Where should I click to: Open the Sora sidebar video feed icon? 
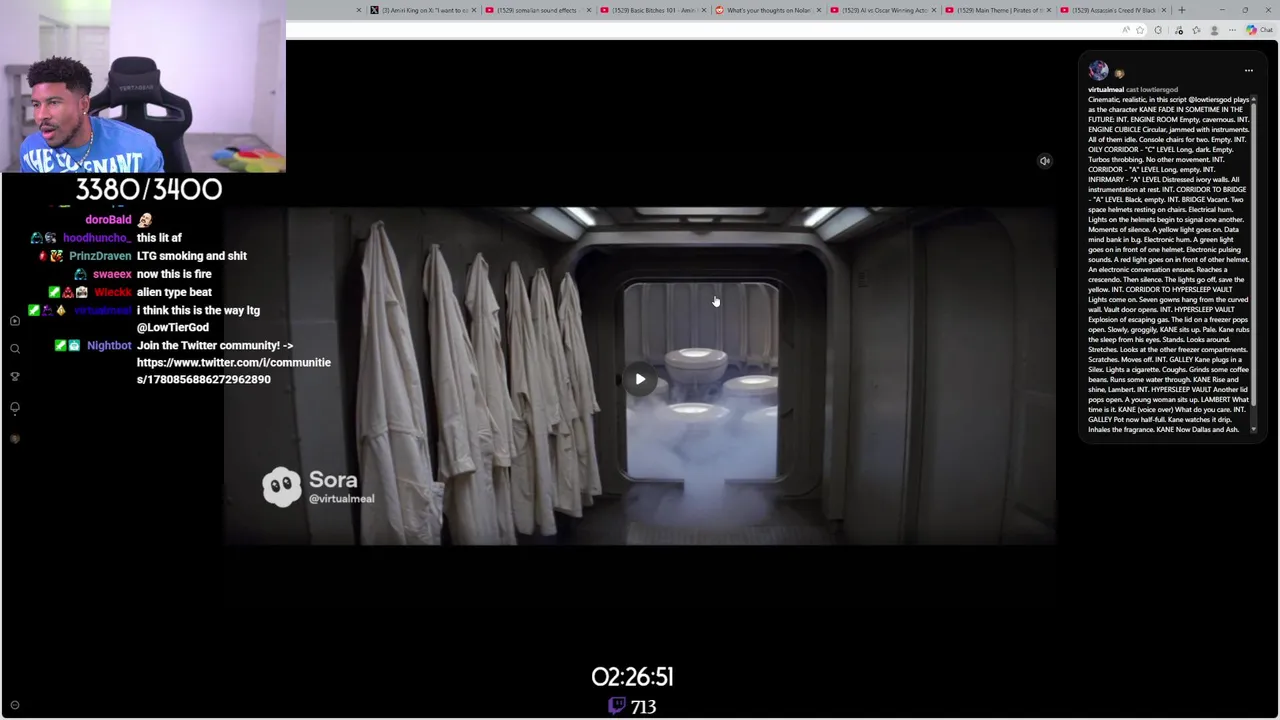pos(15,321)
